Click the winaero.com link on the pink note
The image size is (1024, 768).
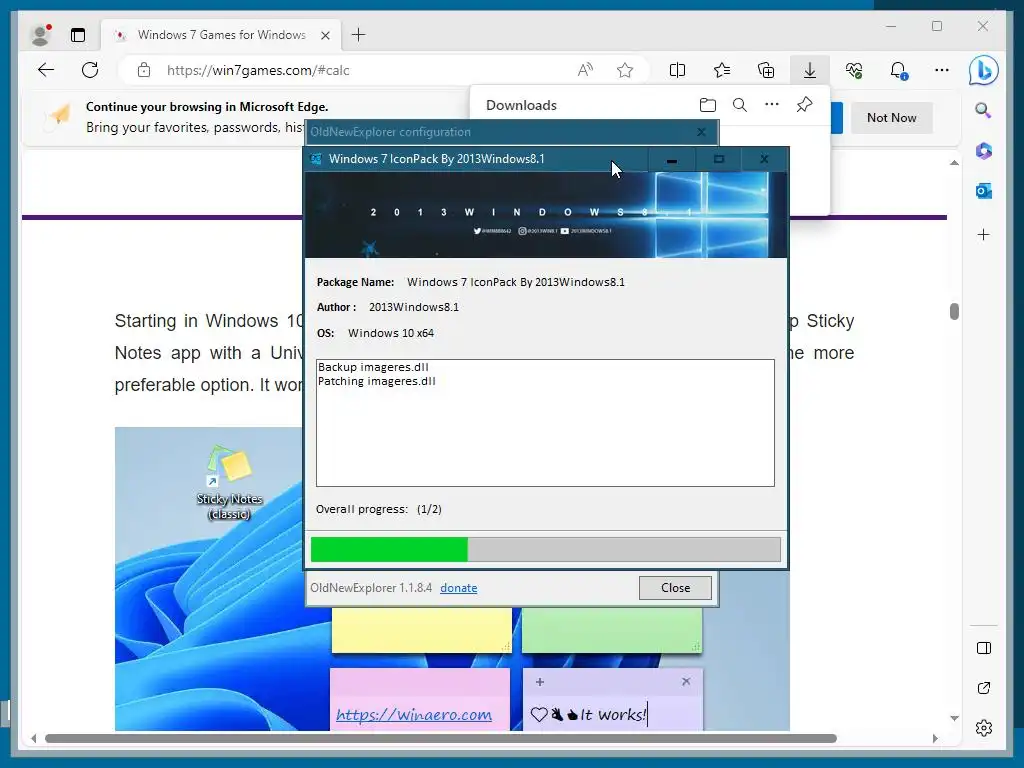pyautogui.click(x=414, y=714)
